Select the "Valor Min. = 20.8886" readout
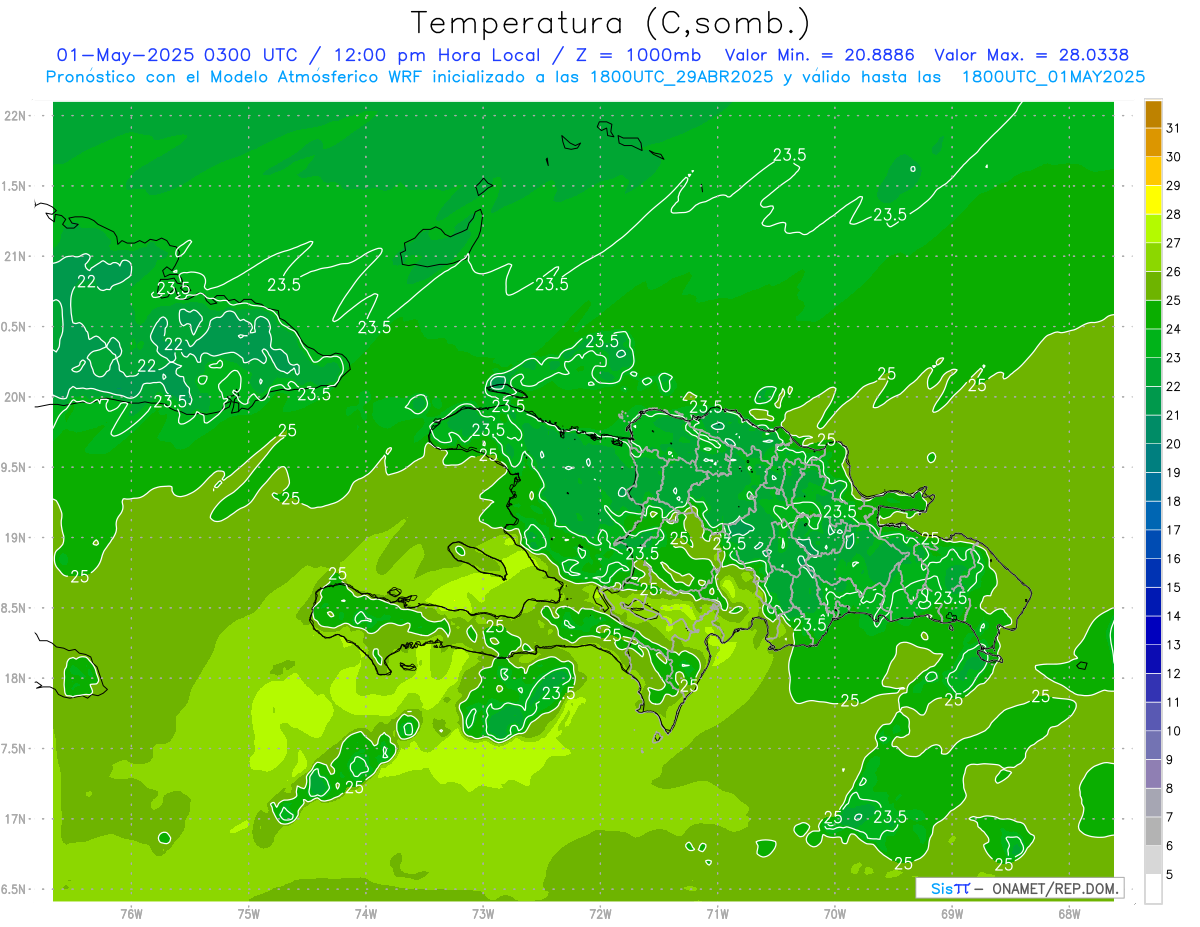Screen dimensions: 1200x927 coord(820,55)
